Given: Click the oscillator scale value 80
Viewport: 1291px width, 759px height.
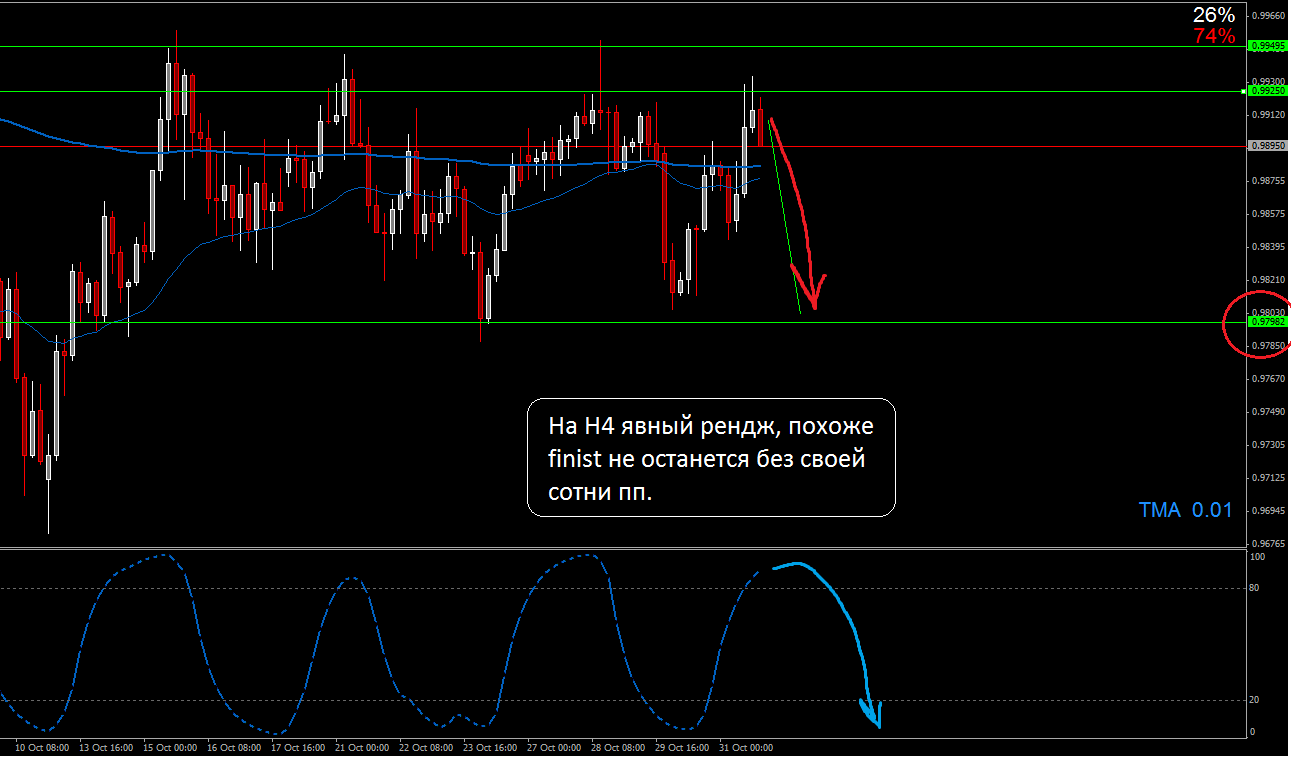Looking at the screenshot, I should point(1256,588).
